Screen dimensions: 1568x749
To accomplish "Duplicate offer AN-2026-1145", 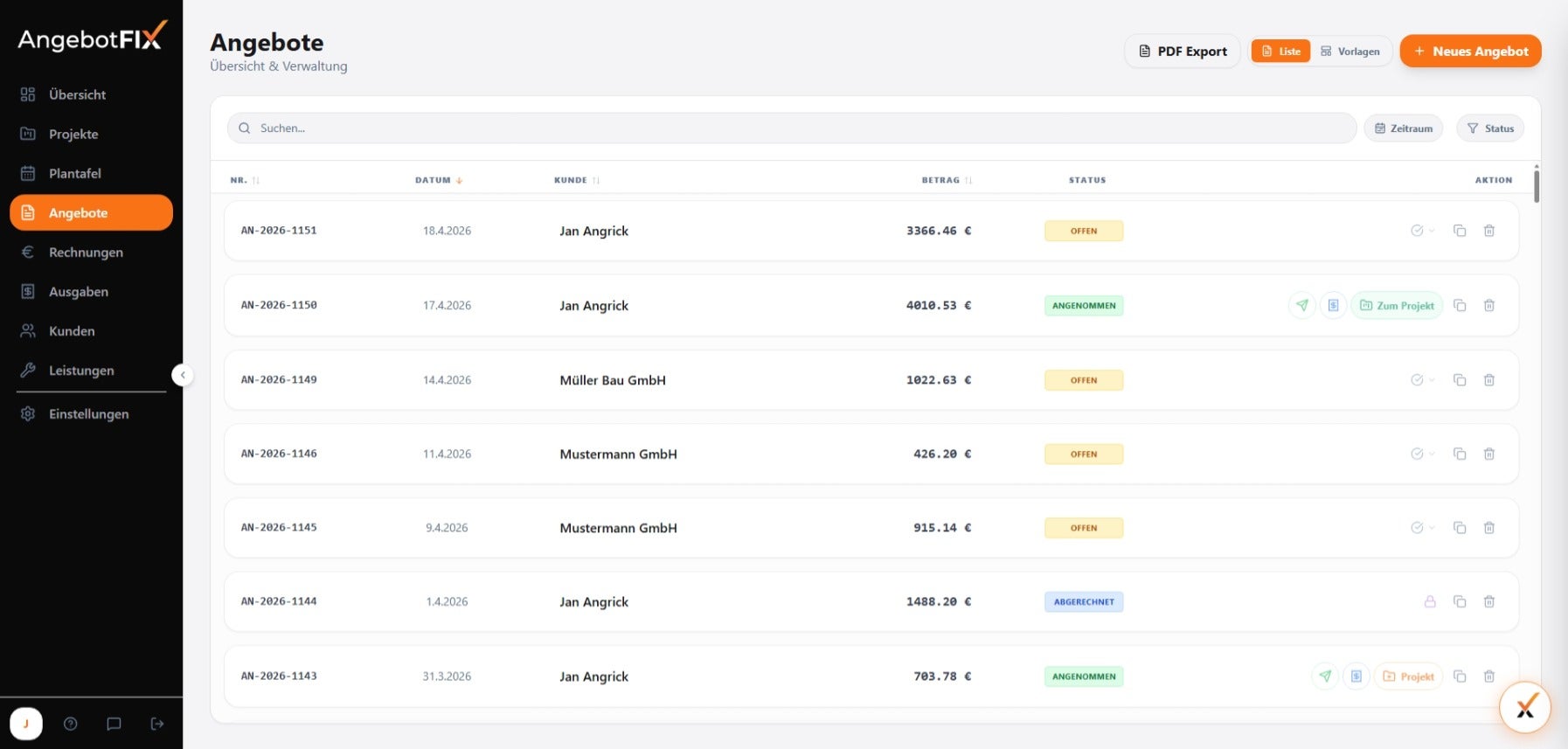I will [x=1460, y=528].
